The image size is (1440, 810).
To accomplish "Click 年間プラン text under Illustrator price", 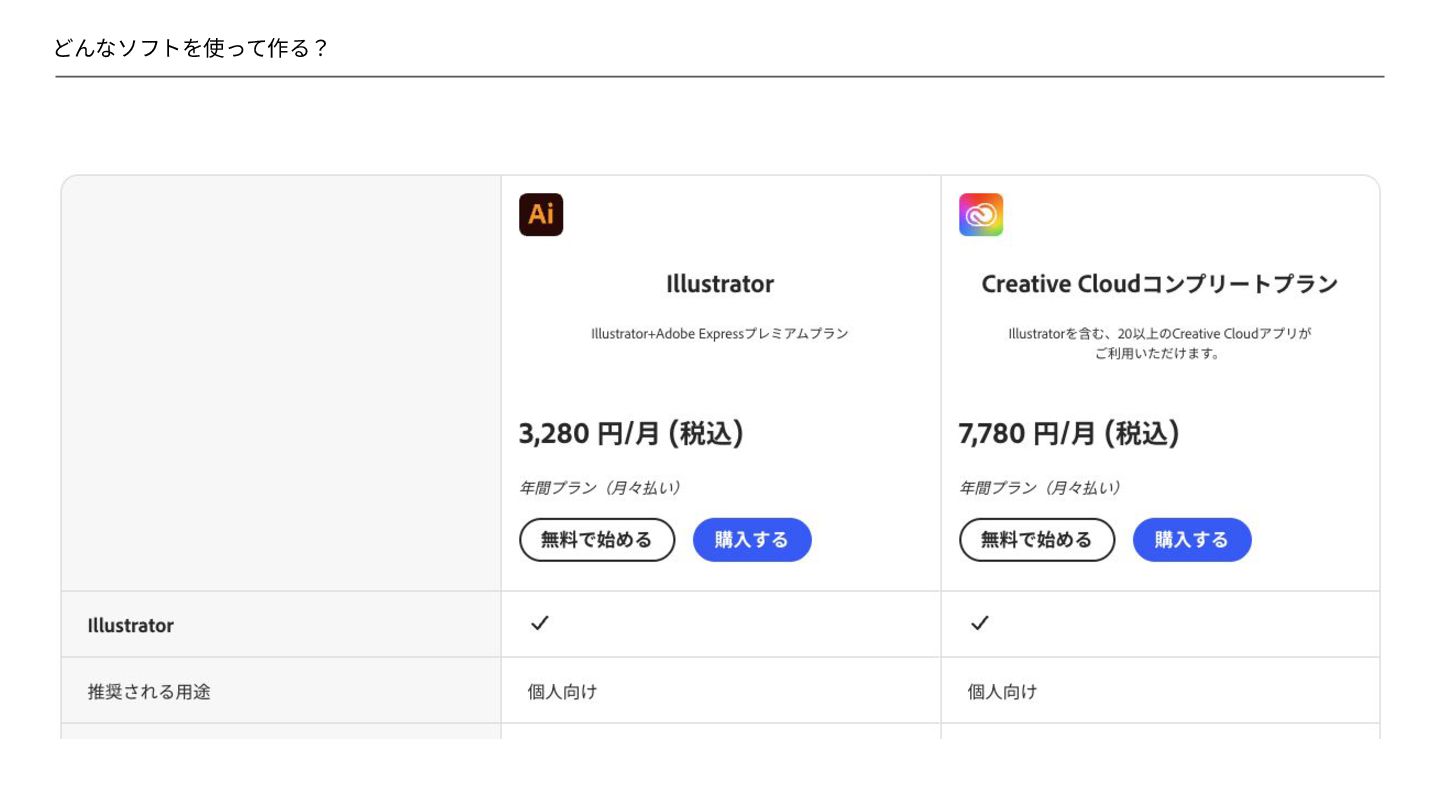I will (x=600, y=488).
